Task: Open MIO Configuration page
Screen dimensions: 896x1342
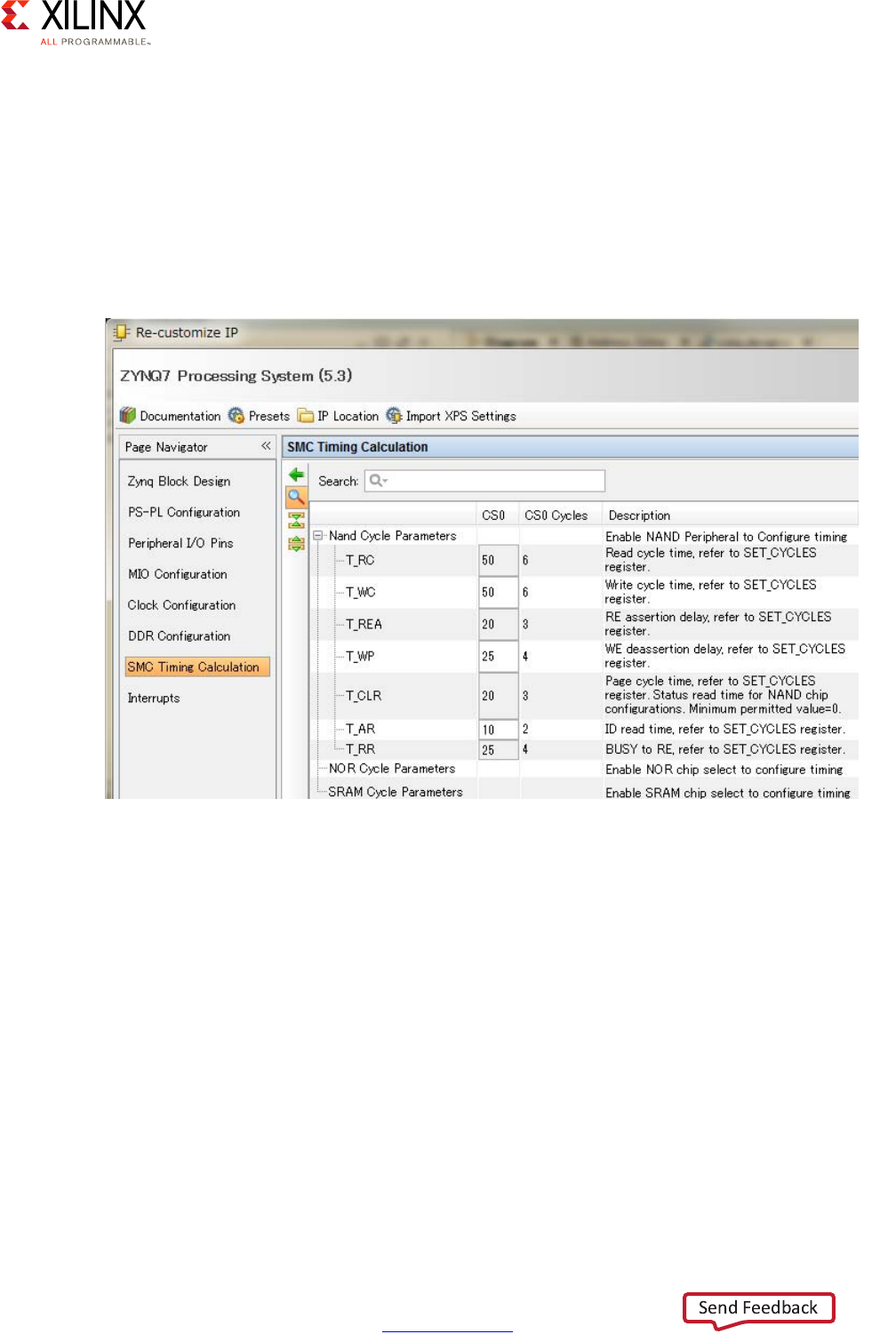Action: pos(178,574)
